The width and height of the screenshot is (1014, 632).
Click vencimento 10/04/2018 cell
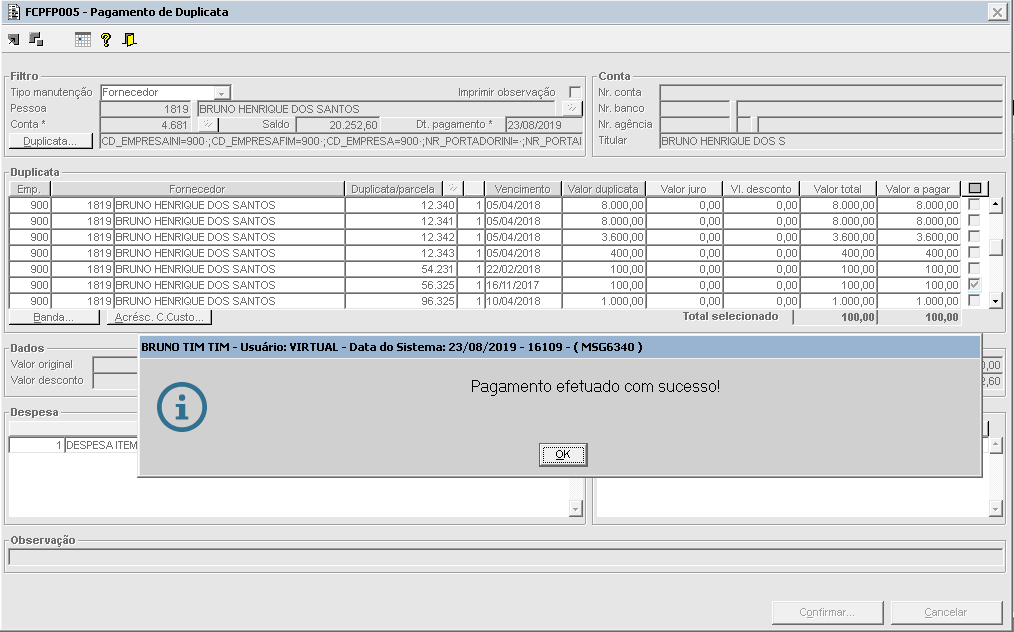[x=523, y=301]
